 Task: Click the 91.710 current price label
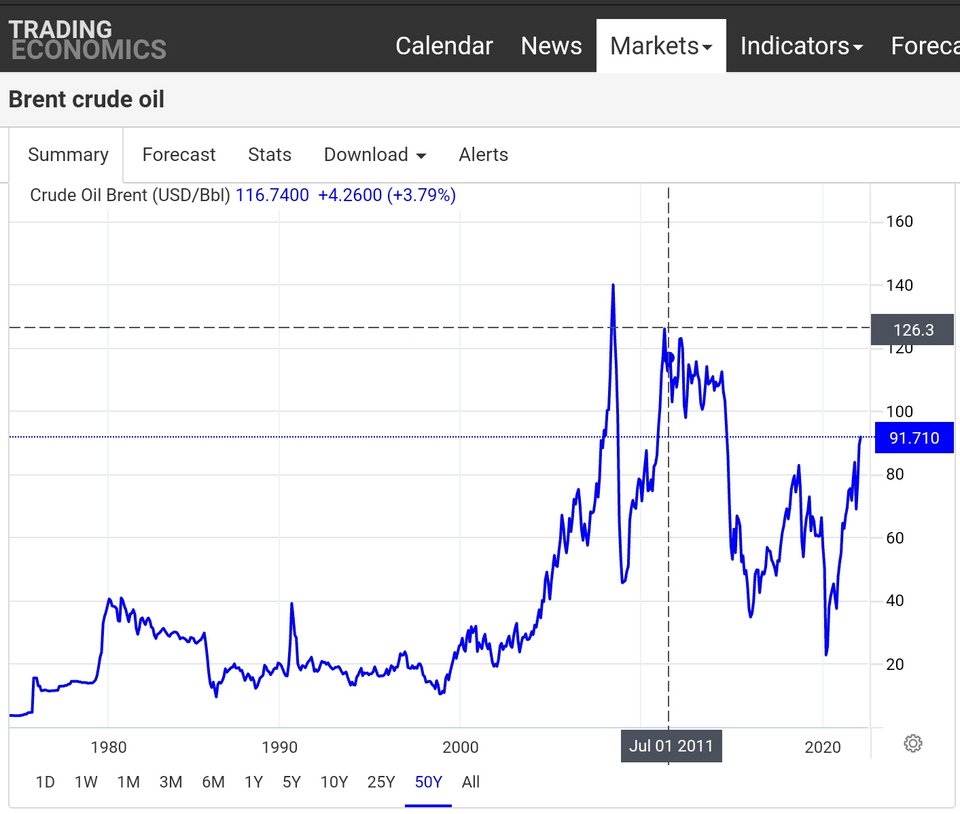[914, 438]
